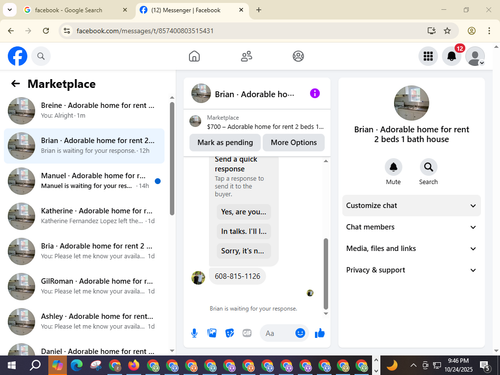This screenshot has width=500, height=375.
Task: Open the Friends icon in top navigation
Action: click(x=246, y=56)
